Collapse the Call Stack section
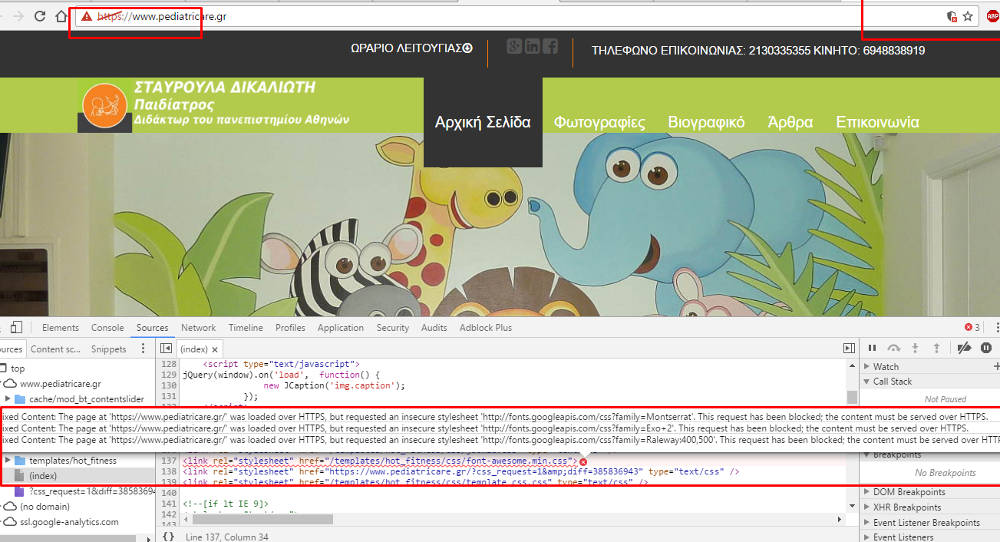This screenshot has height=542, width=1000. (x=867, y=381)
